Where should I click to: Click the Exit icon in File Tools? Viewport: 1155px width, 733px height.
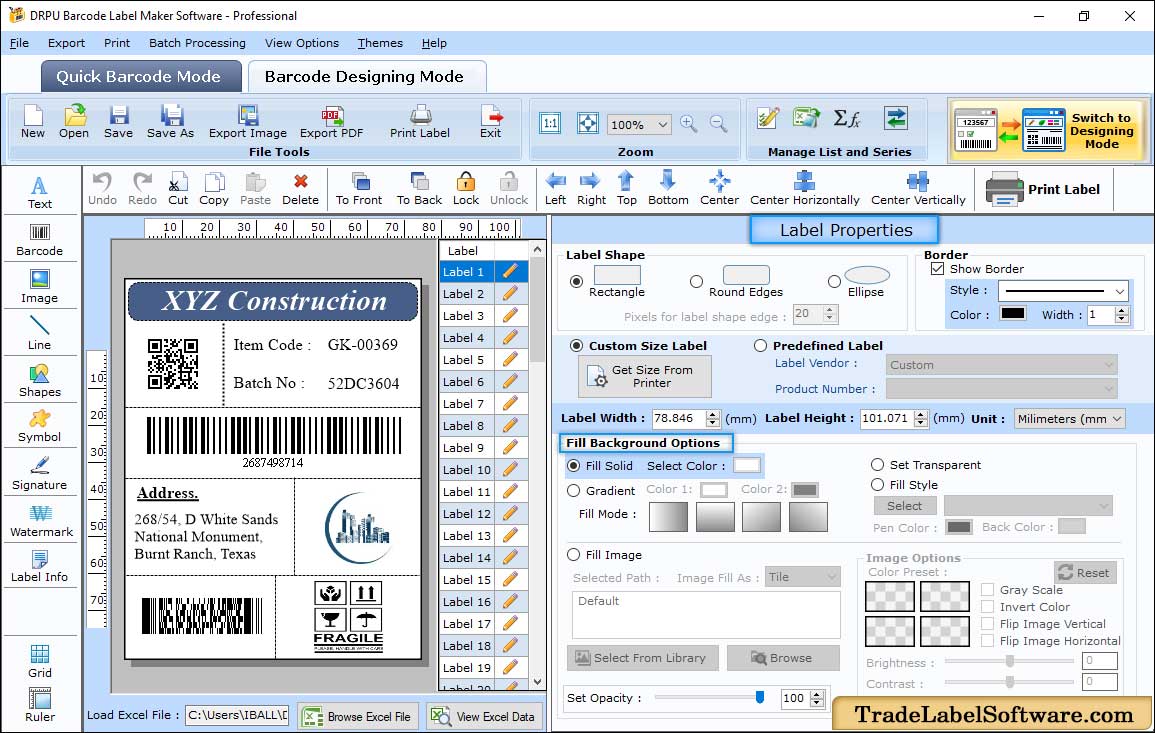click(x=491, y=122)
